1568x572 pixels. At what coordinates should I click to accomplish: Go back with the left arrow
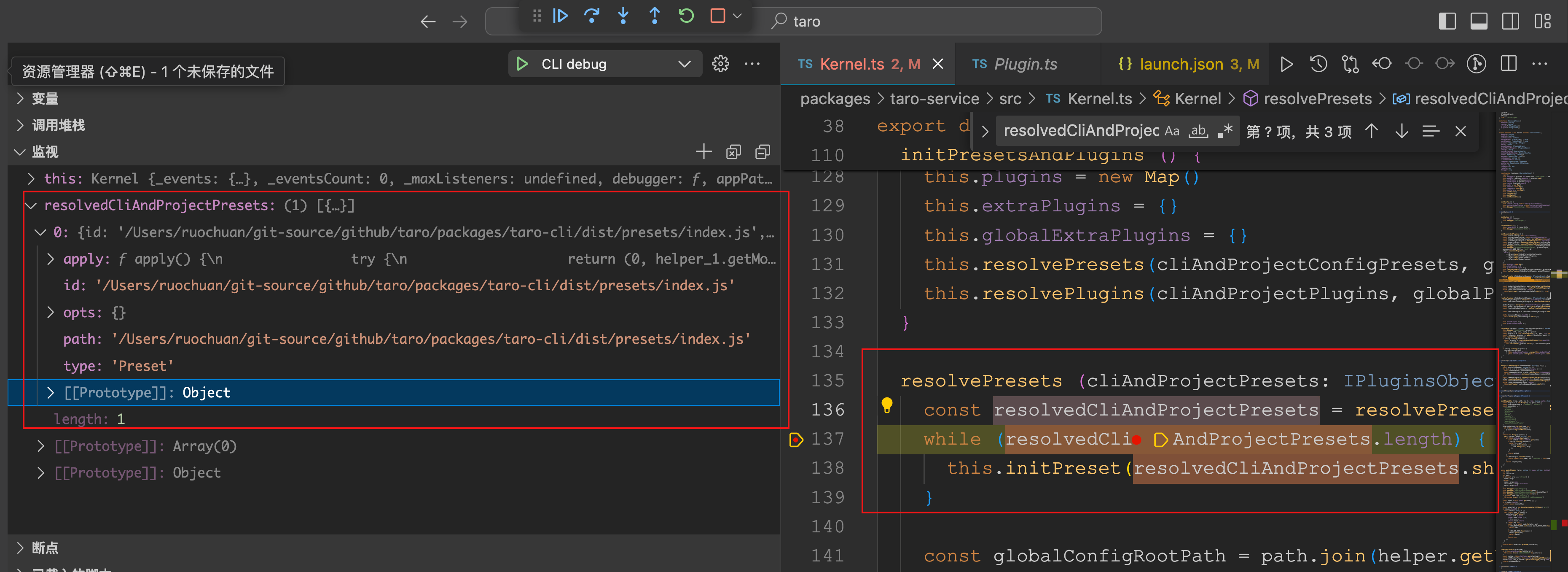428,22
